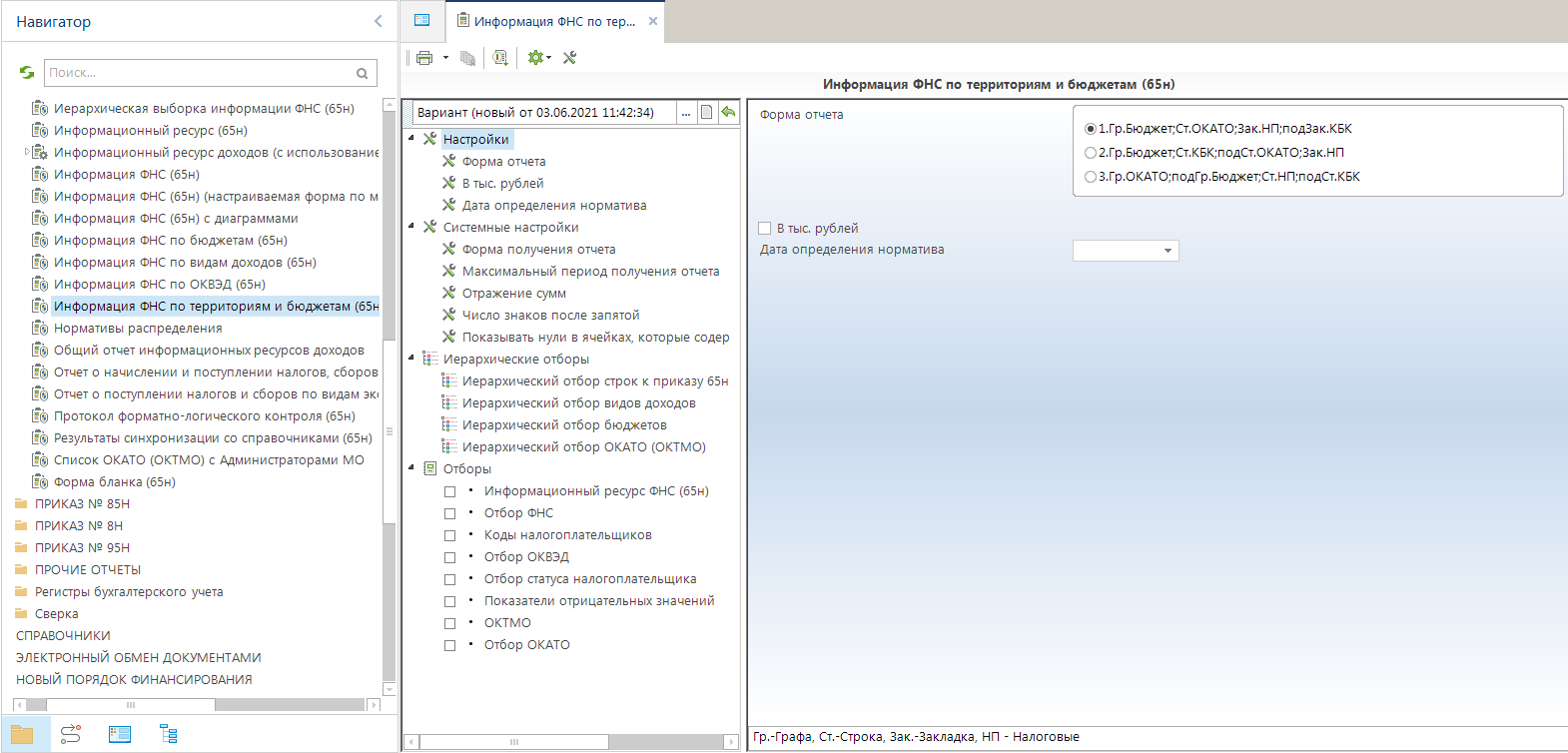Check the ОКТМО filter checkbox
The image size is (1568, 753).
click(449, 623)
